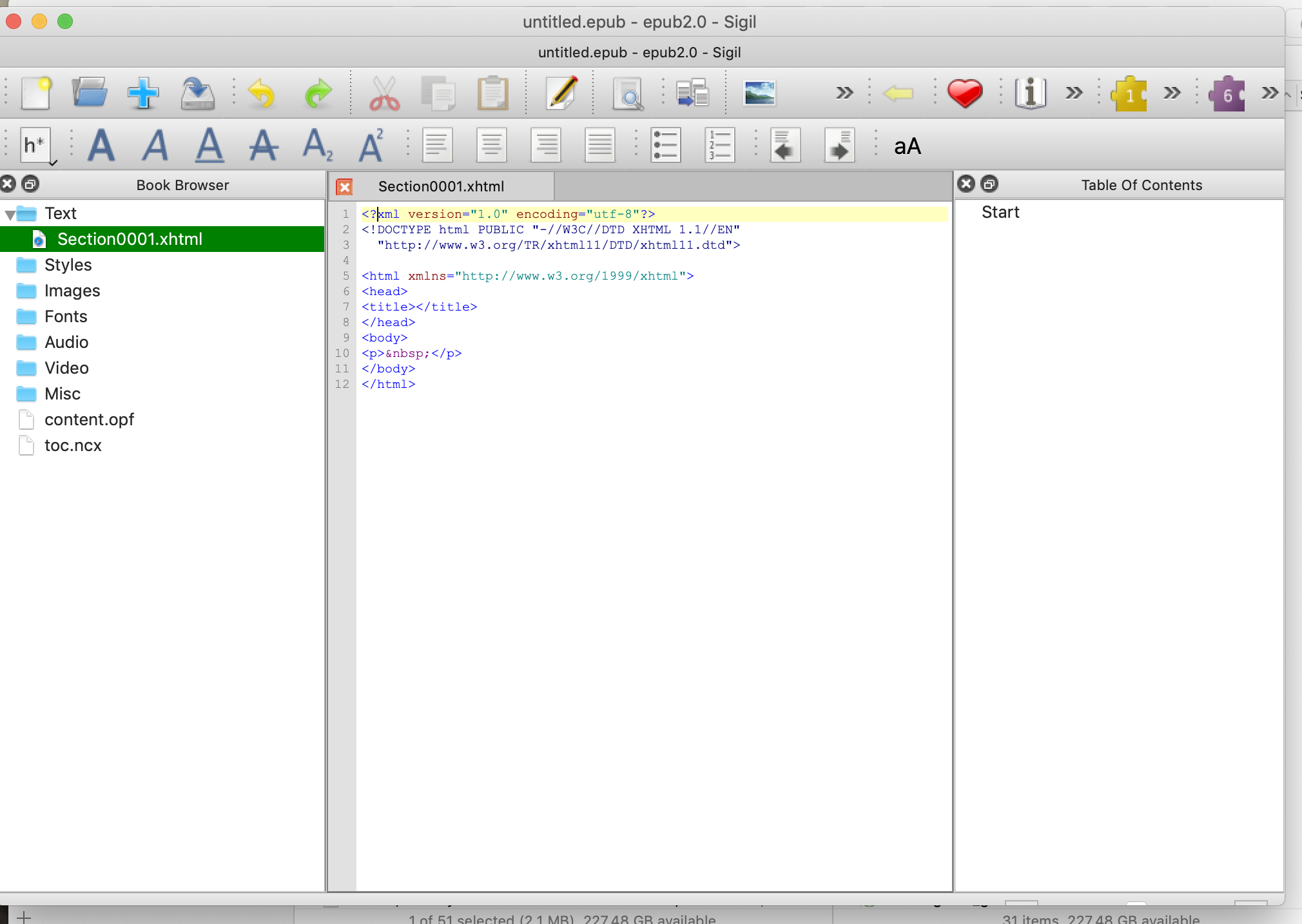Close the Section0001.xhtml tab
The image size is (1302, 924).
345,187
